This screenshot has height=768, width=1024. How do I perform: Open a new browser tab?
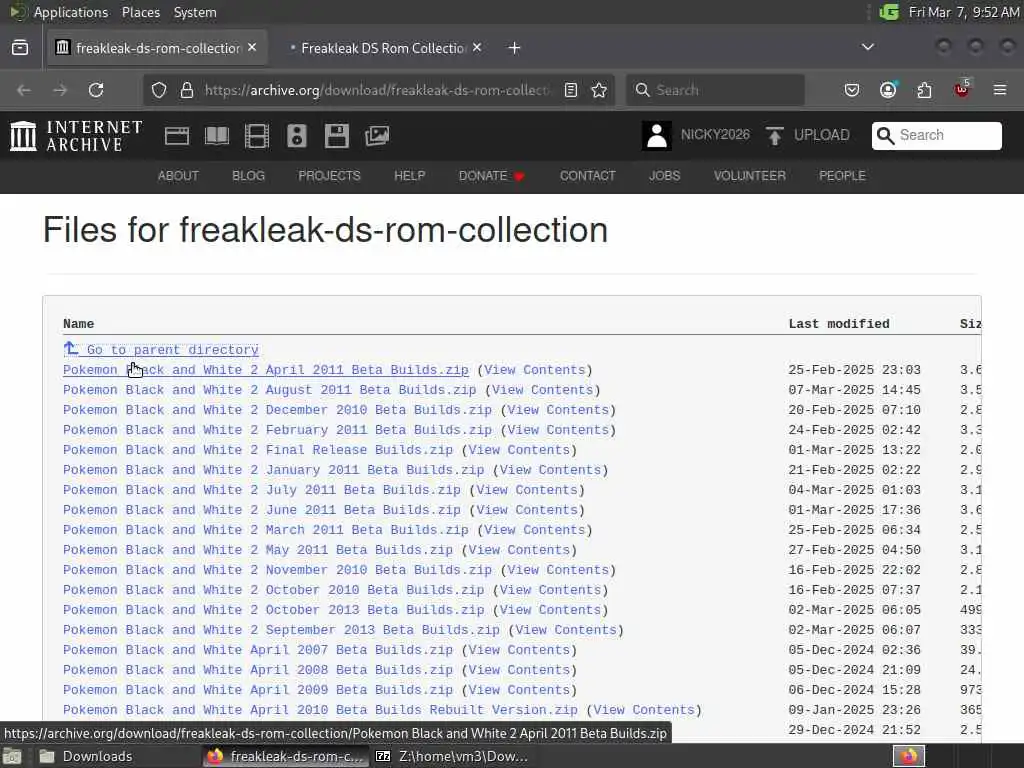[x=515, y=48]
